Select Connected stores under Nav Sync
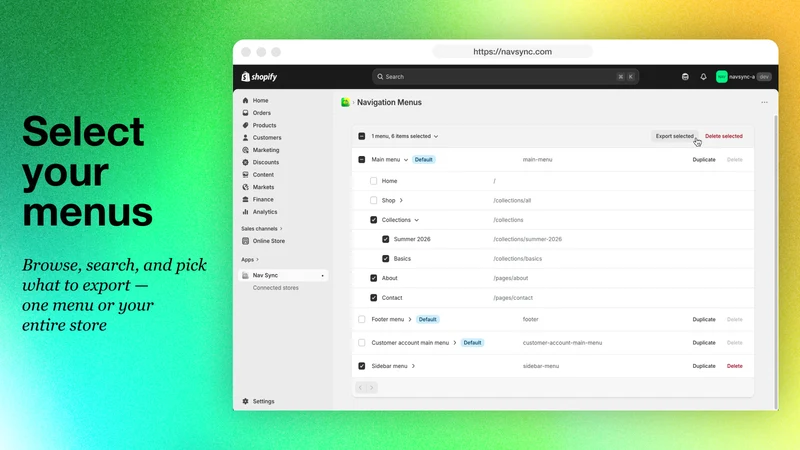The image size is (800, 450). pos(276,288)
